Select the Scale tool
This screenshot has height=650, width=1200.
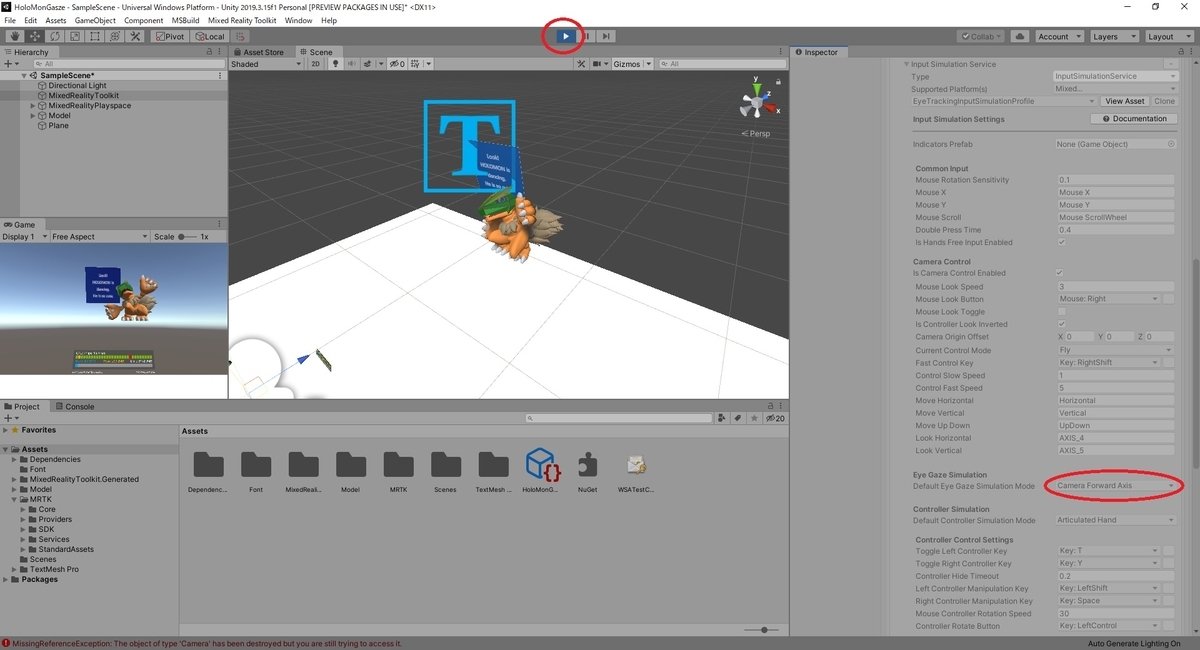(74, 36)
